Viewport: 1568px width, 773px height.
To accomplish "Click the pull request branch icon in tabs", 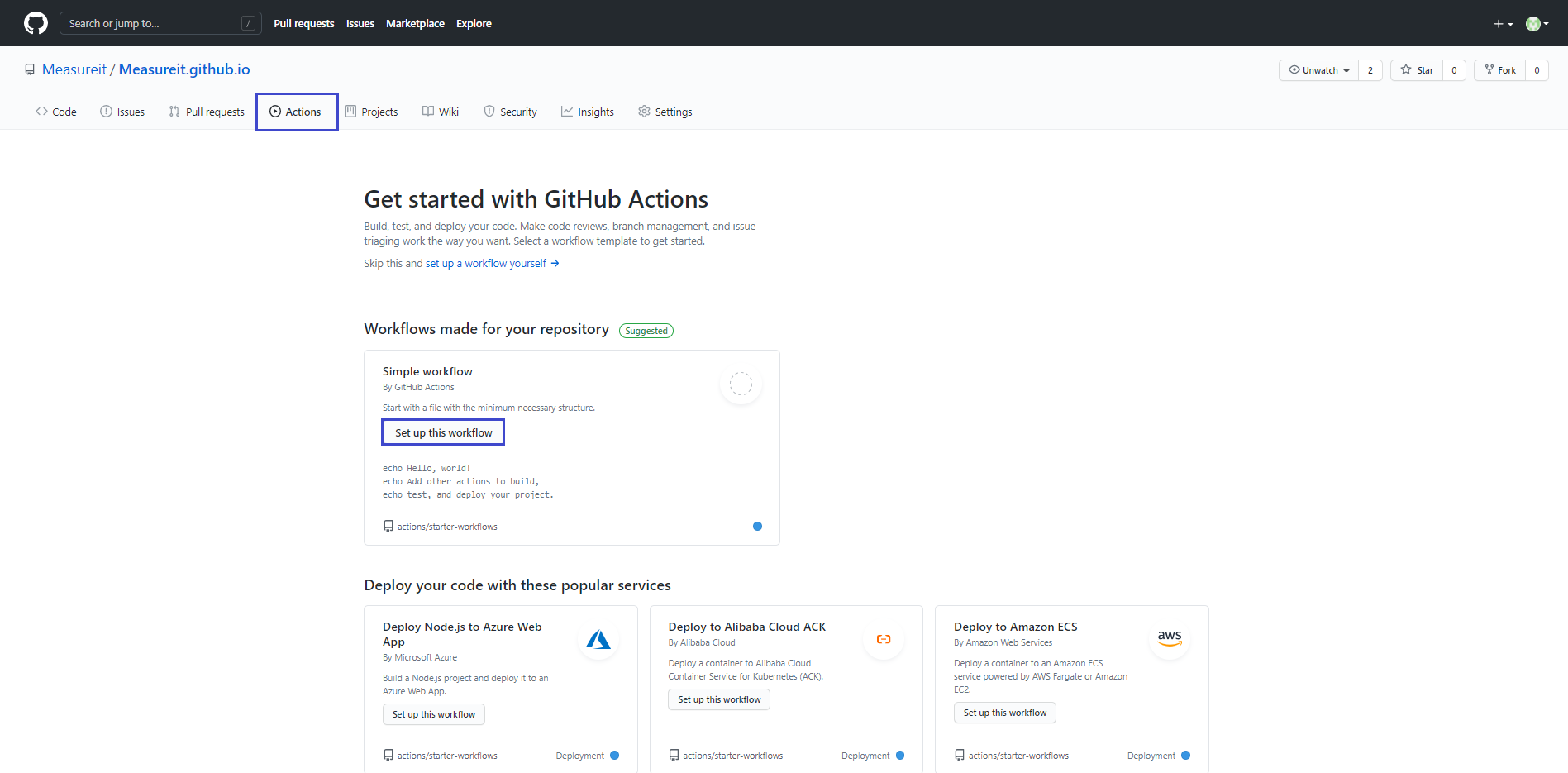I will pyautogui.click(x=174, y=112).
